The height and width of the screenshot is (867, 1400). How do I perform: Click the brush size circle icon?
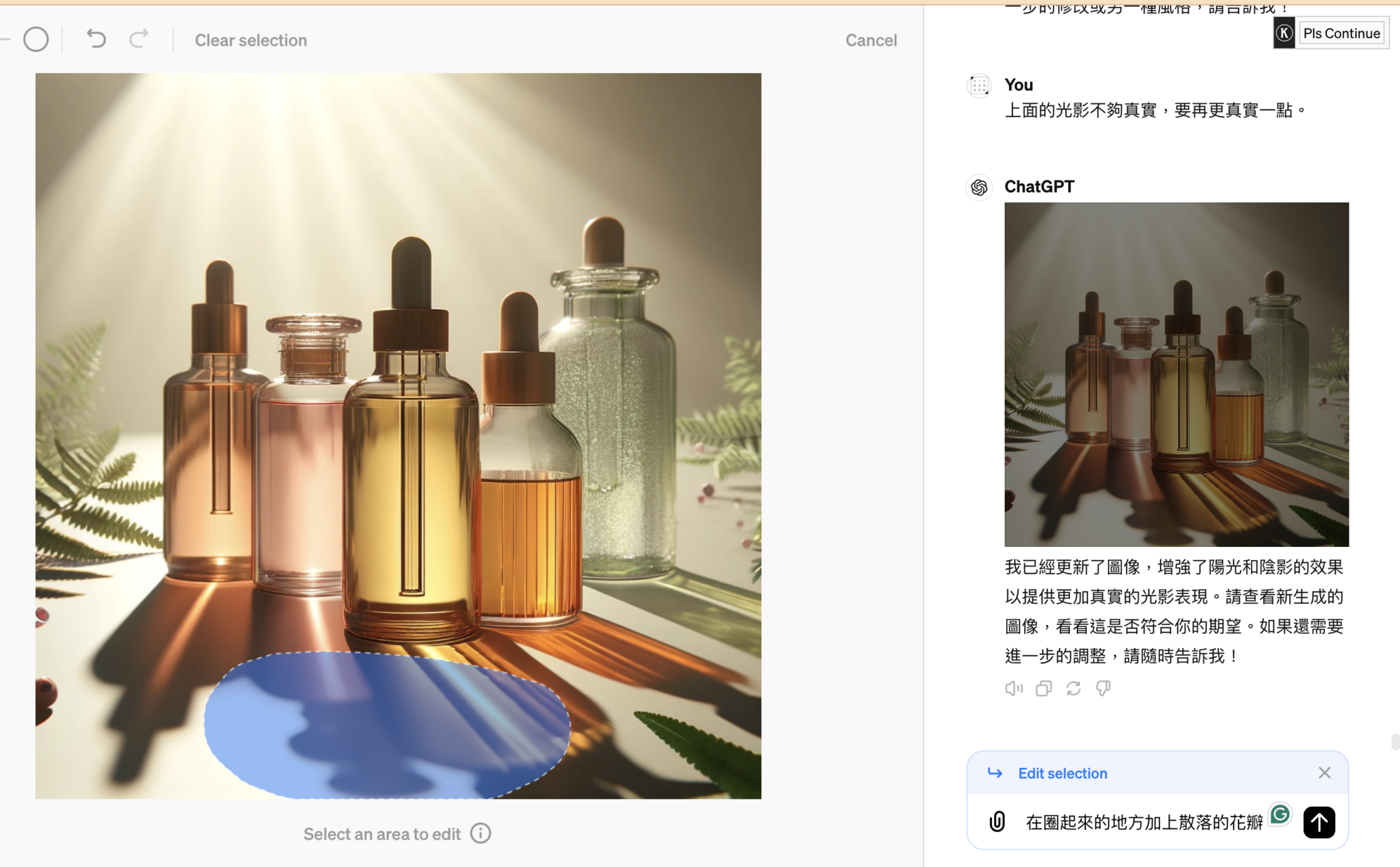(x=36, y=40)
